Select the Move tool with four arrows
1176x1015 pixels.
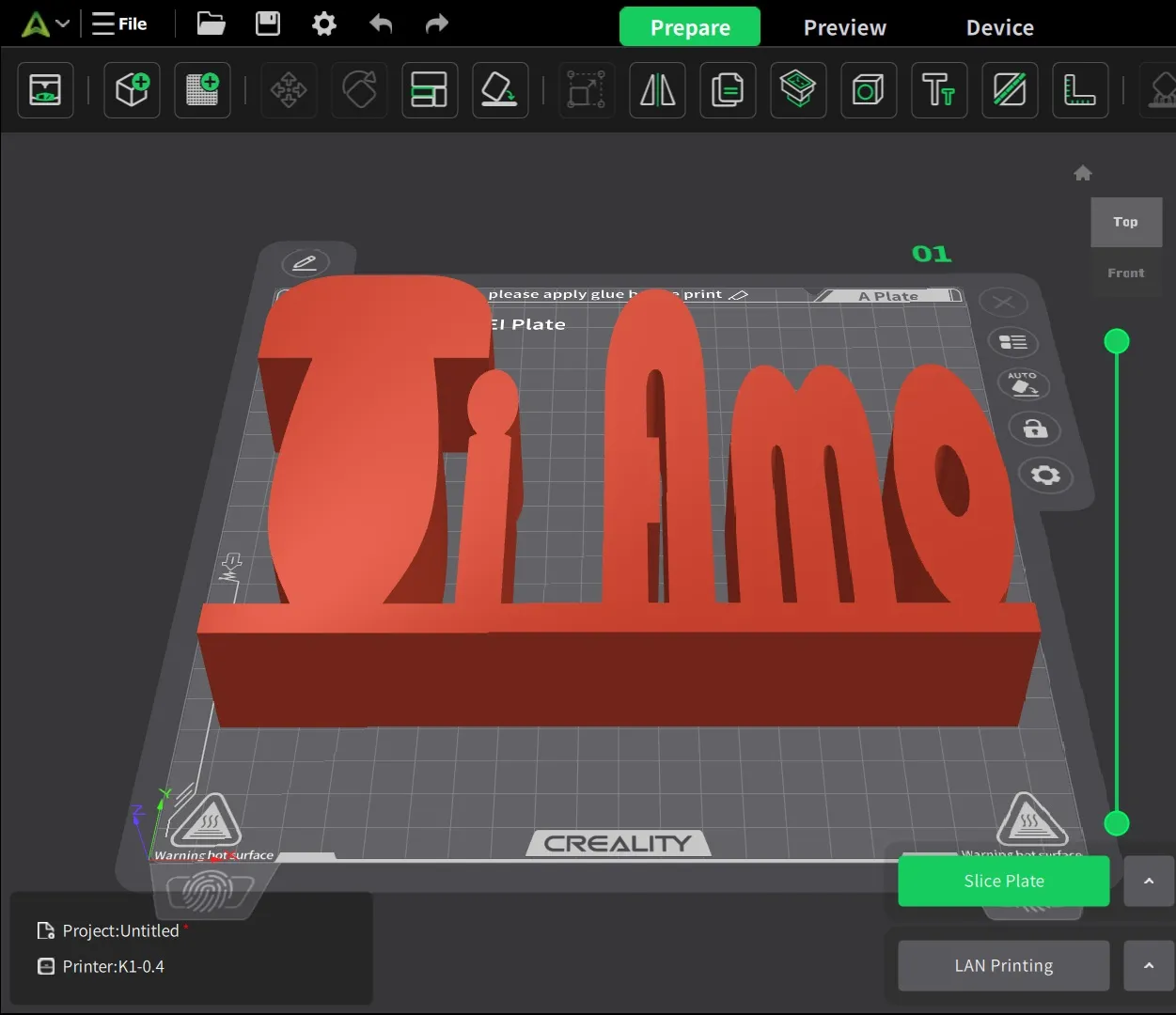coord(289,90)
